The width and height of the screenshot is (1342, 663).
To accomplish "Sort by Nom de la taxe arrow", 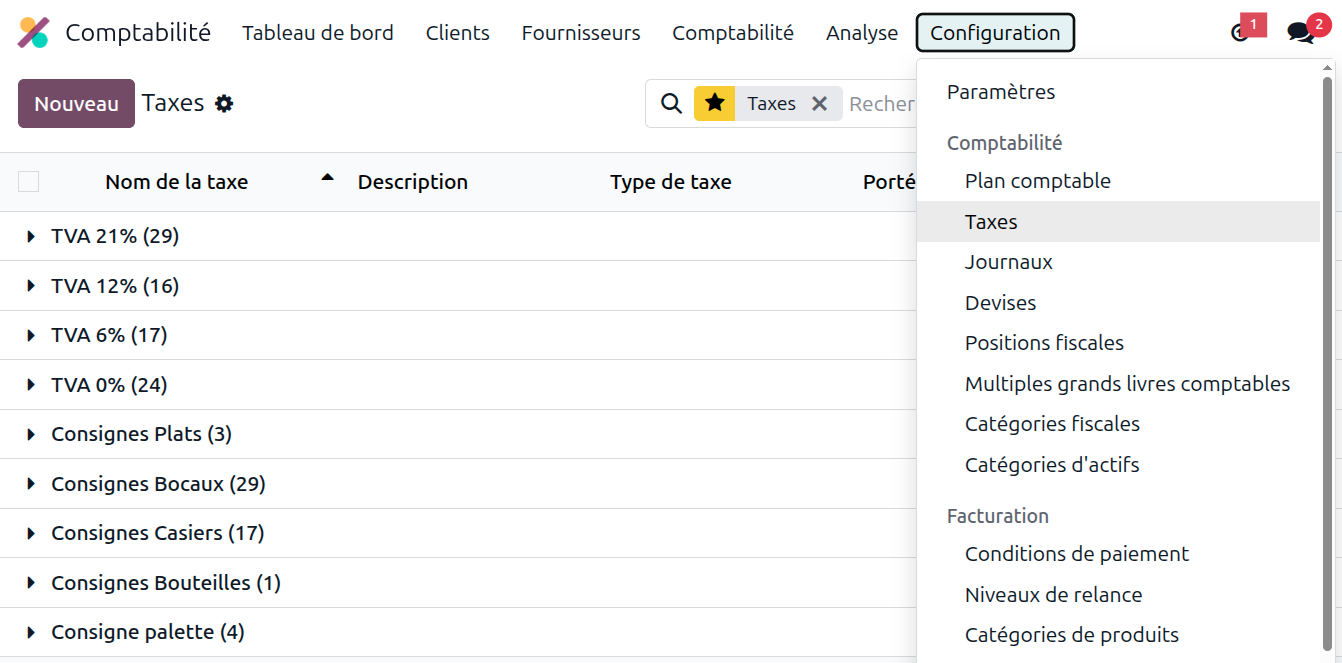I will tap(327, 178).
